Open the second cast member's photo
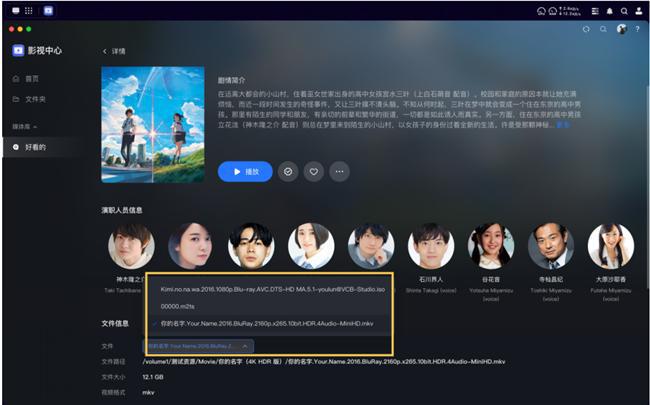This screenshot has height=405, width=650. point(191,246)
